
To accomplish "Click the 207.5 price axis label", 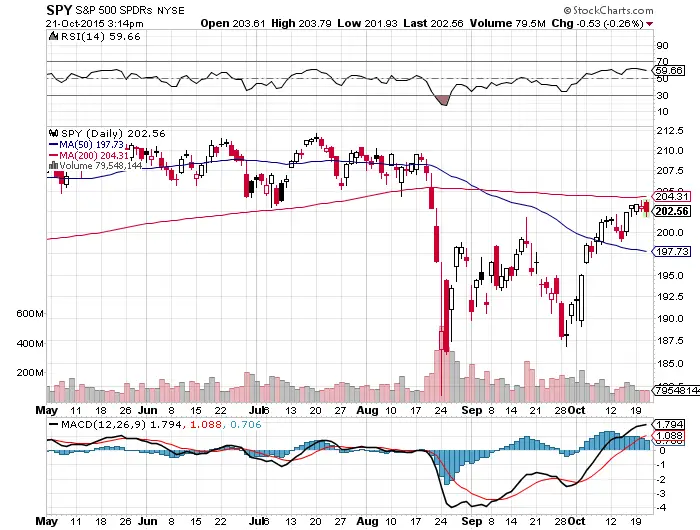I will point(670,171).
